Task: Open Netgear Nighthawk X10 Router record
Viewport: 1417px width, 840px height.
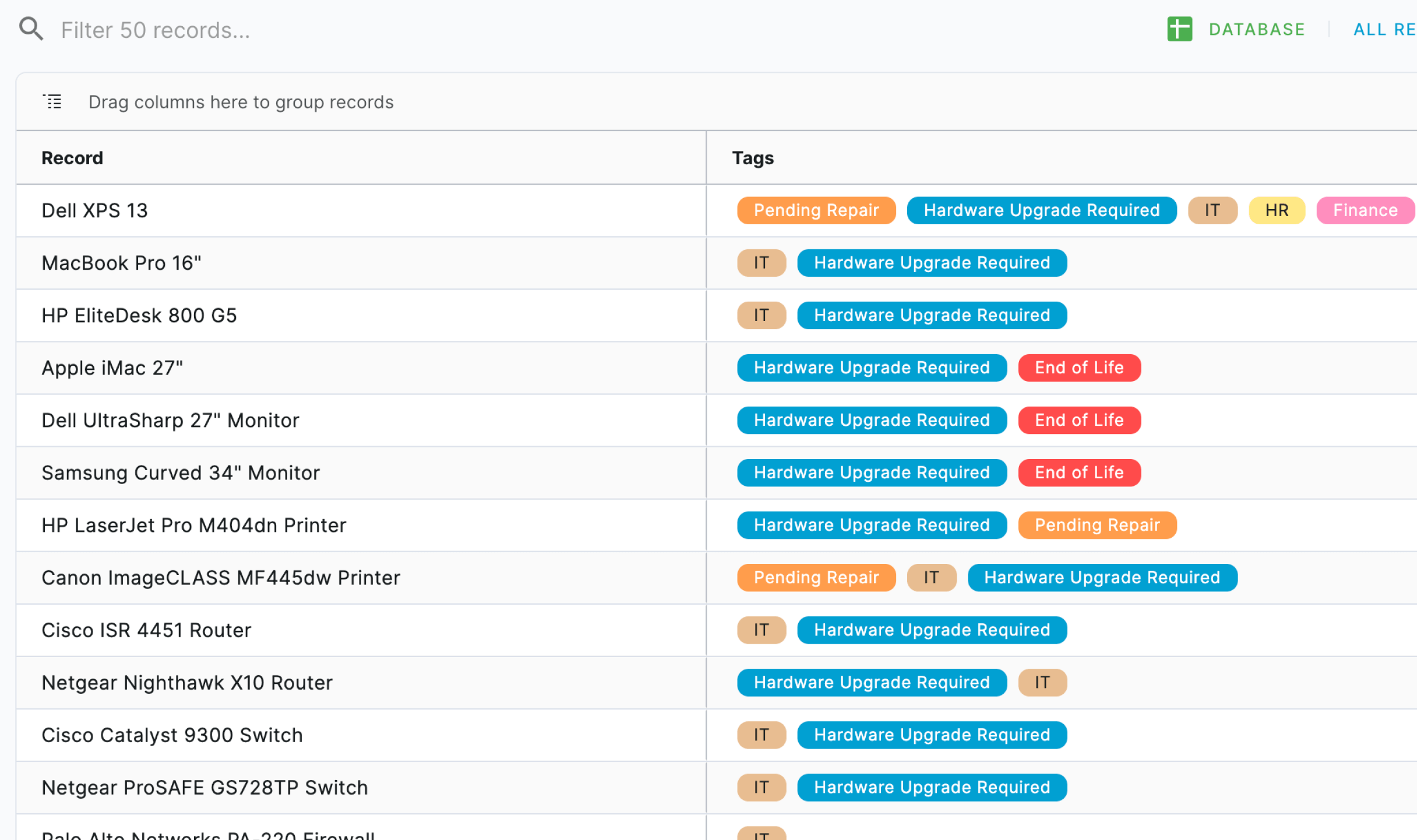Action: [x=187, y=682]
